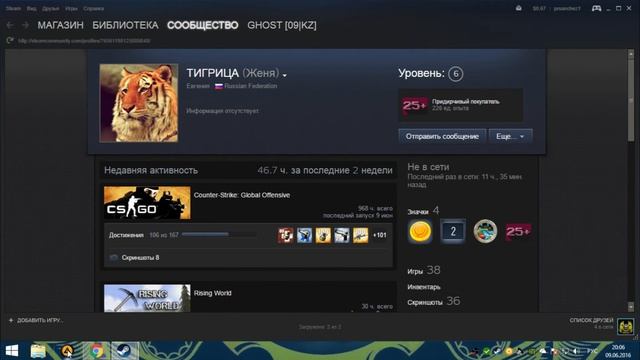Image resolution: width=640 pixels, height=360 pixels.
Task: Show the +101 more achievements
Action: pos(380,235)
